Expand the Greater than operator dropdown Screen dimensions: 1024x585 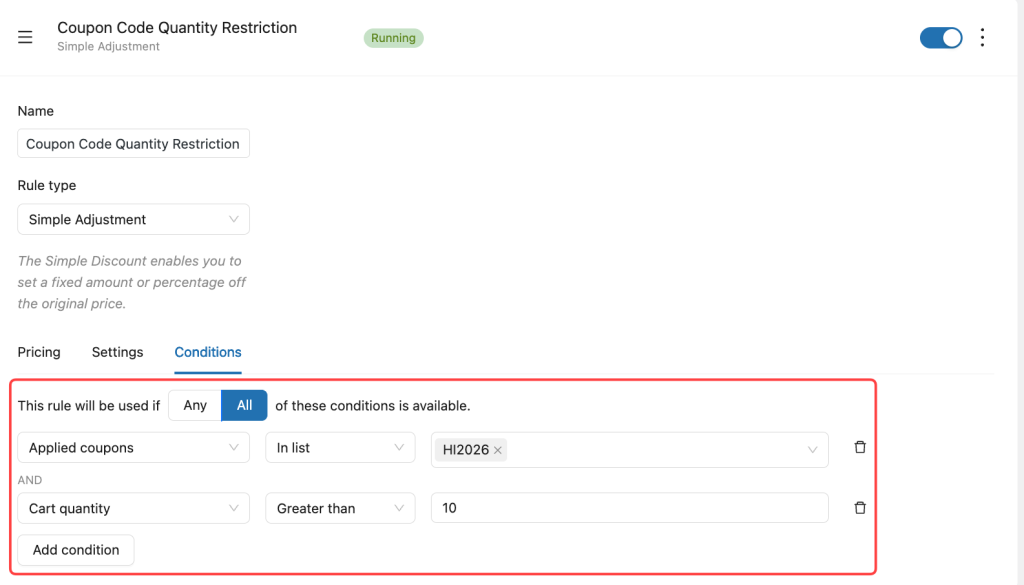[340, 508]
